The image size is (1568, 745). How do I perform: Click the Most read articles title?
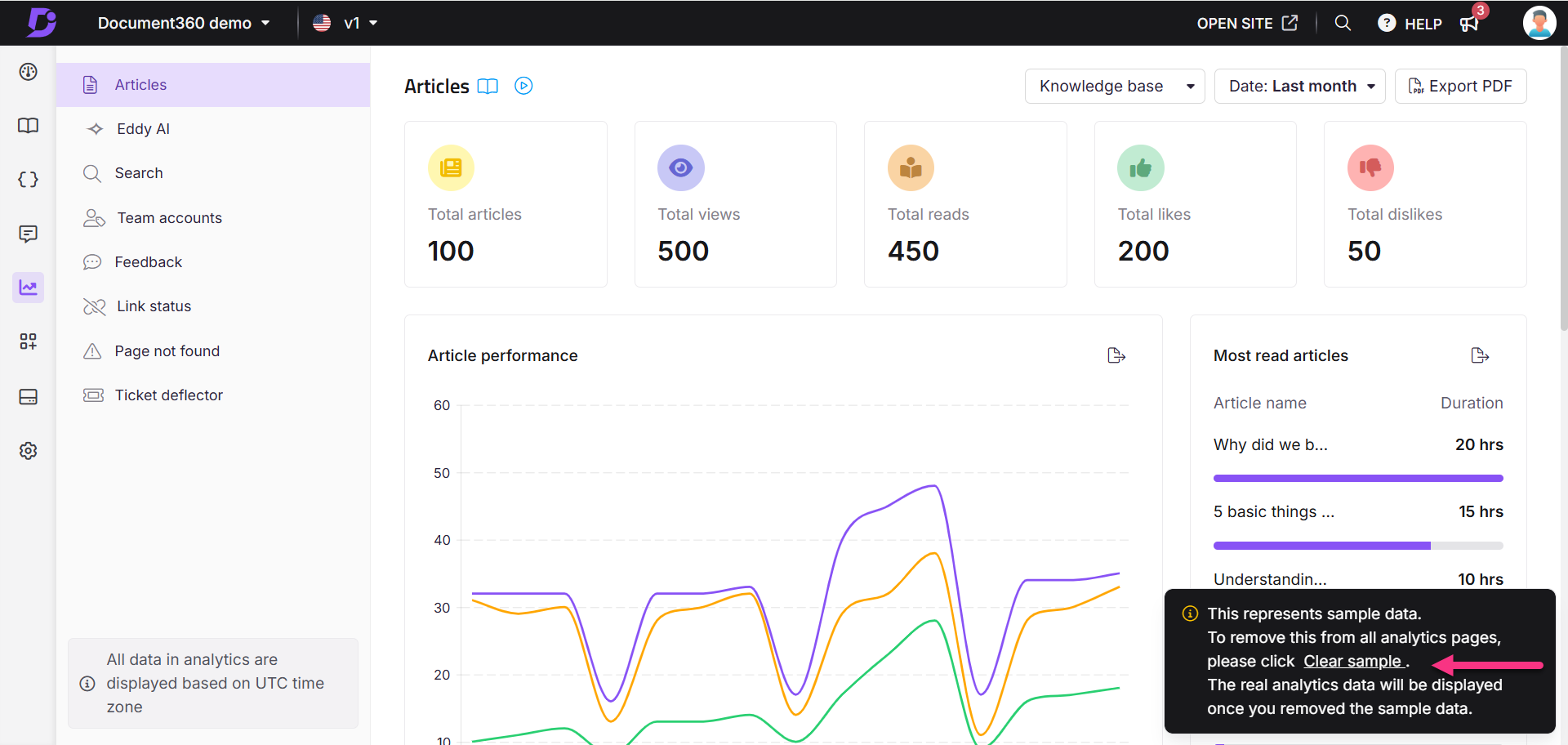(1281, 355)
